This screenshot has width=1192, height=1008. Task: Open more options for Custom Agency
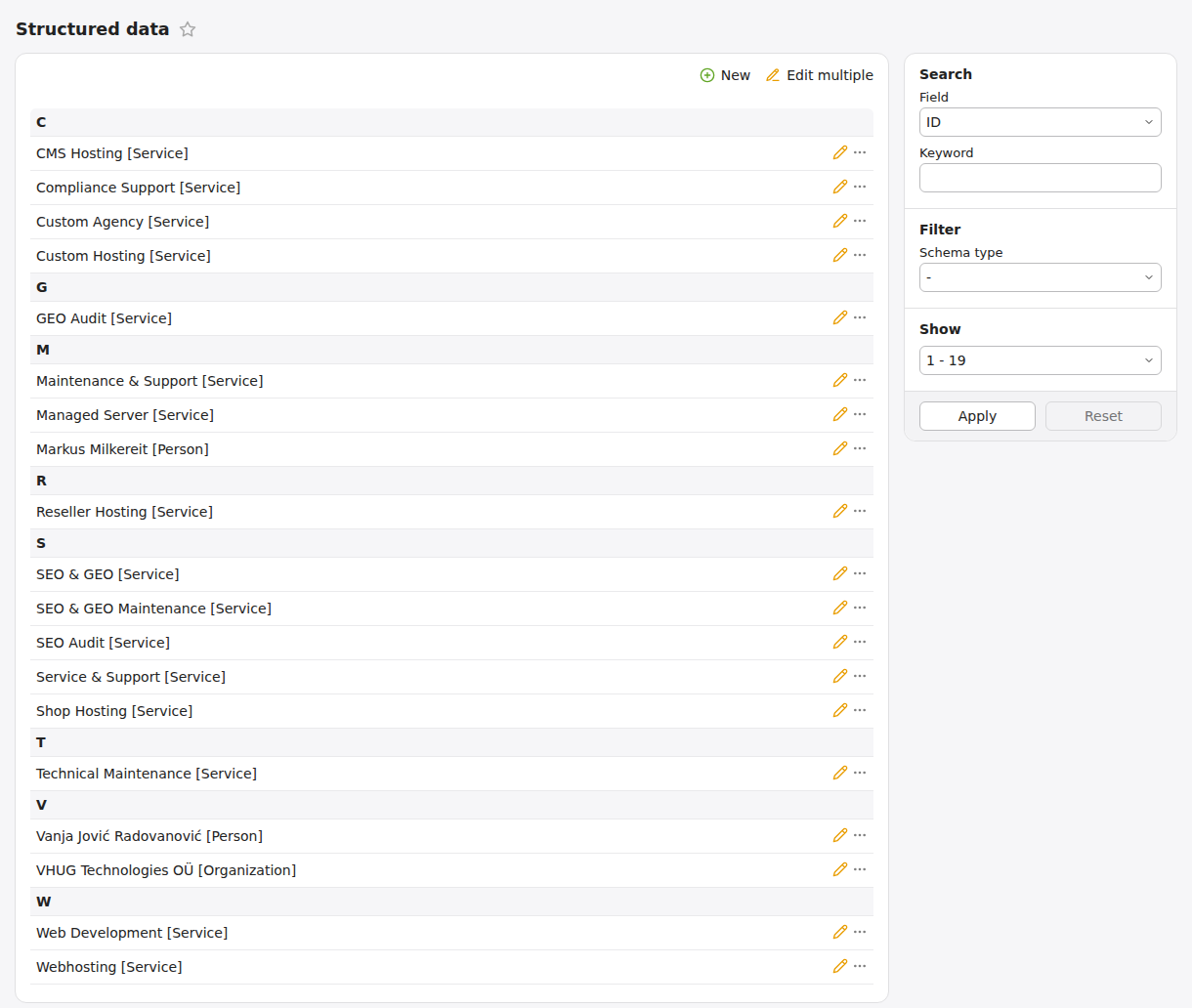(860, 221)
